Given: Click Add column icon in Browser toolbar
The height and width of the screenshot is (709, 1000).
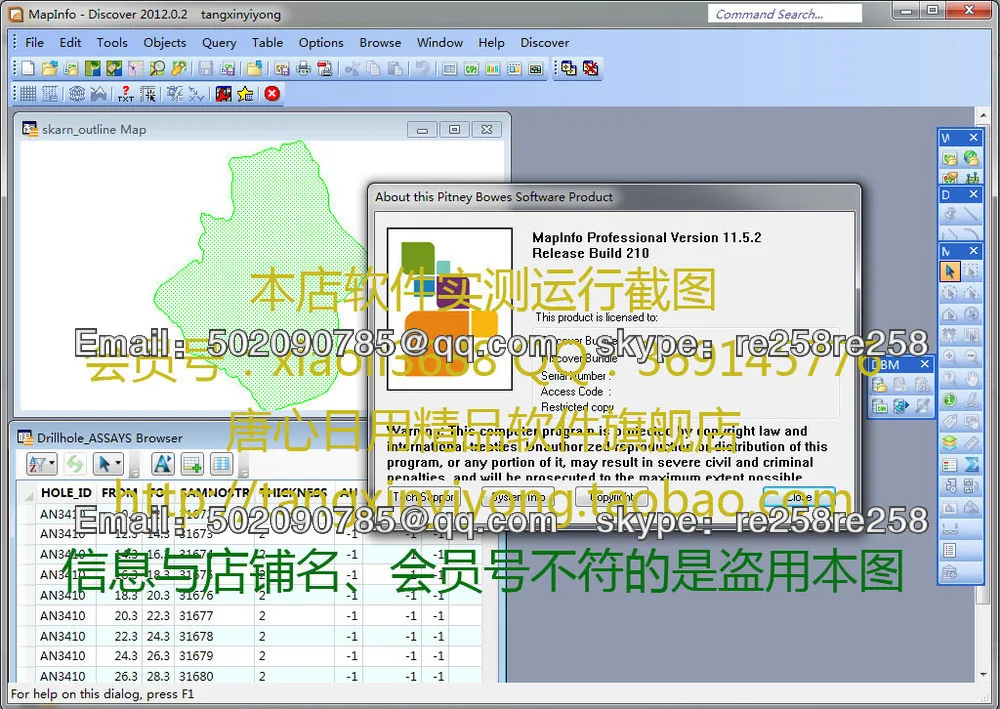Looking at the screenshot, I should (x=192, y=464).
